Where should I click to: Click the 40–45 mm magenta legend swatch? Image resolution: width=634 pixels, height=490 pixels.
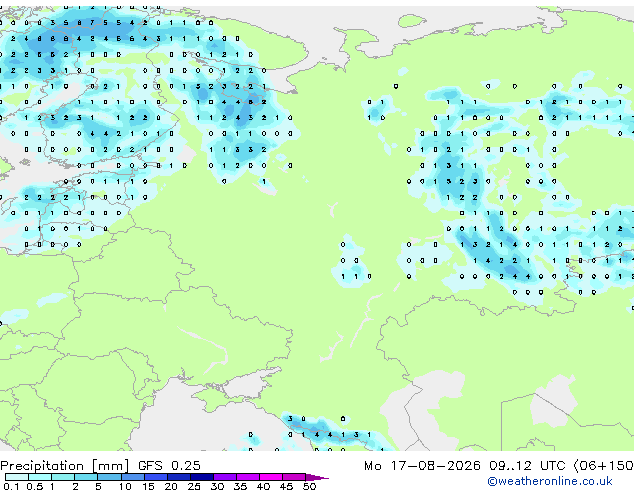271,477
